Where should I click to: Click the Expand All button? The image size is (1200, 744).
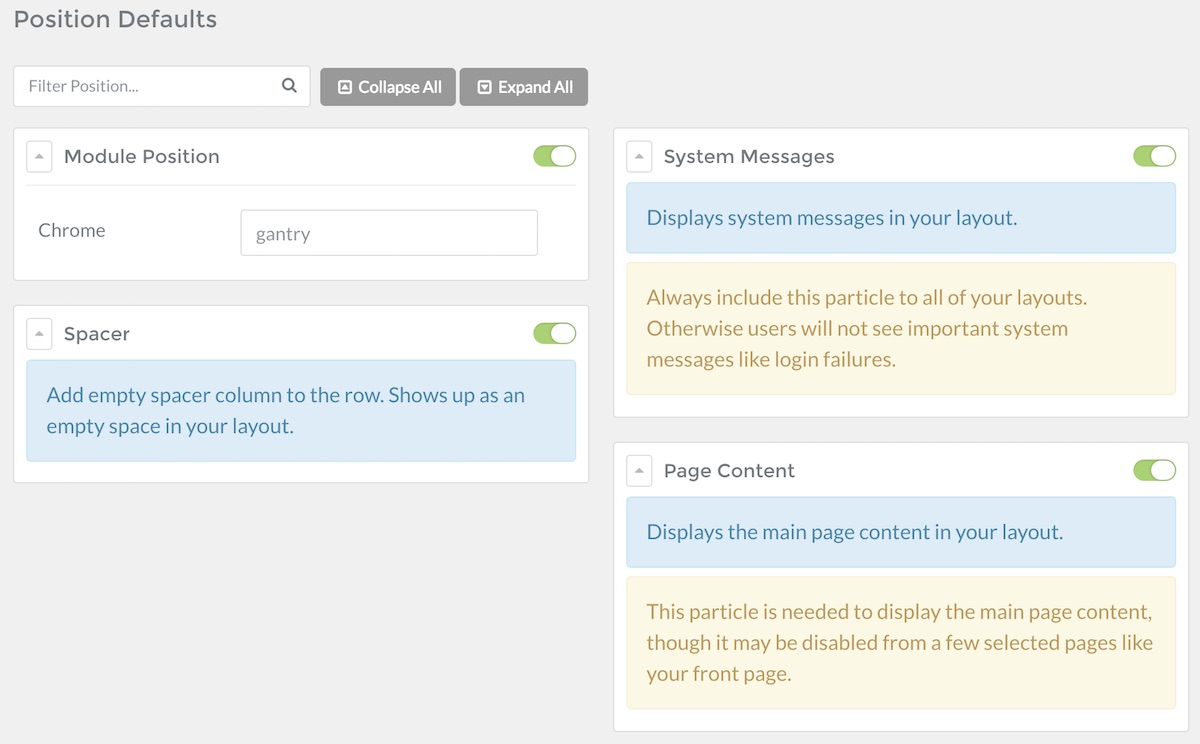524,87
